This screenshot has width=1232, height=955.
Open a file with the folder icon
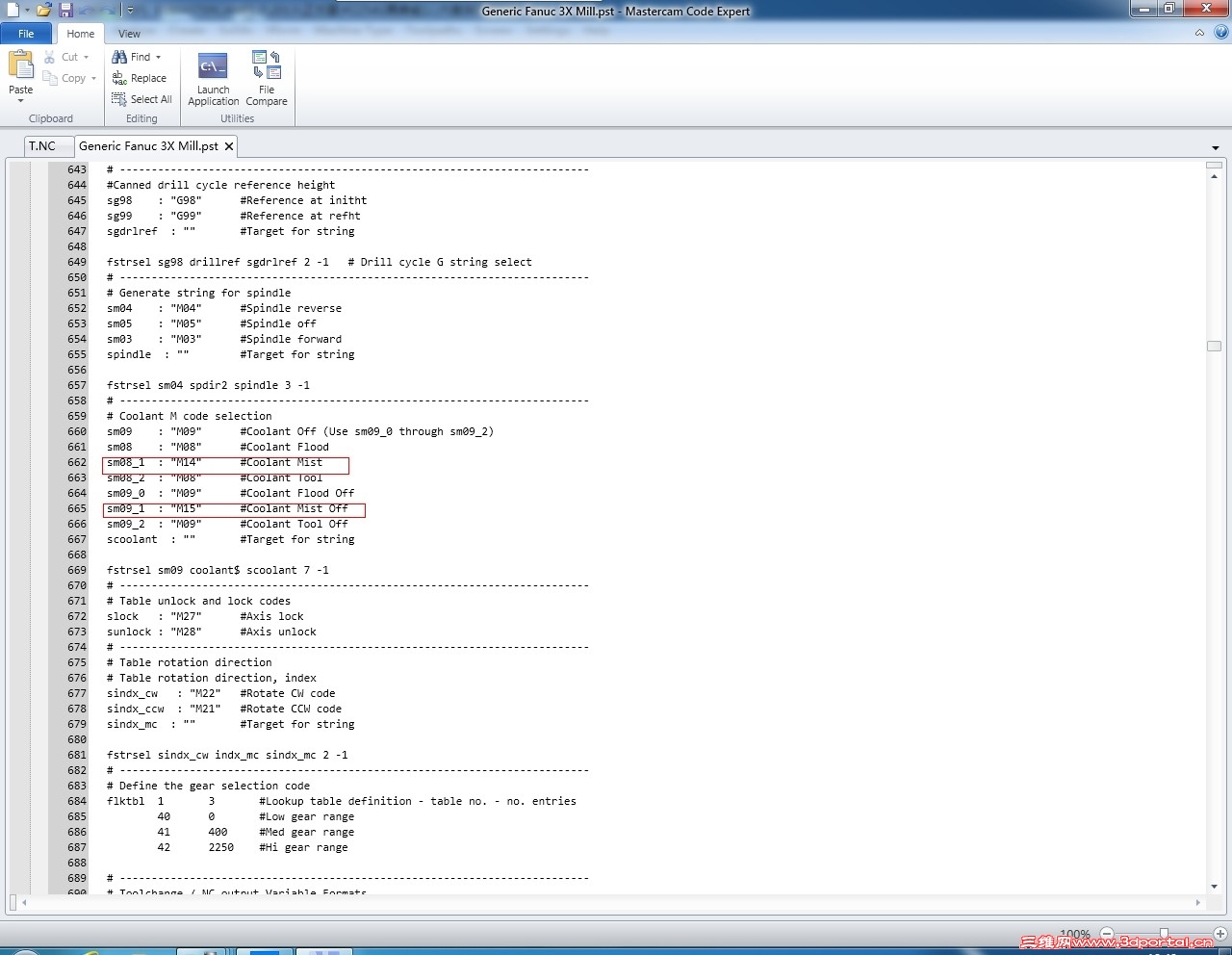coord(43,10)
